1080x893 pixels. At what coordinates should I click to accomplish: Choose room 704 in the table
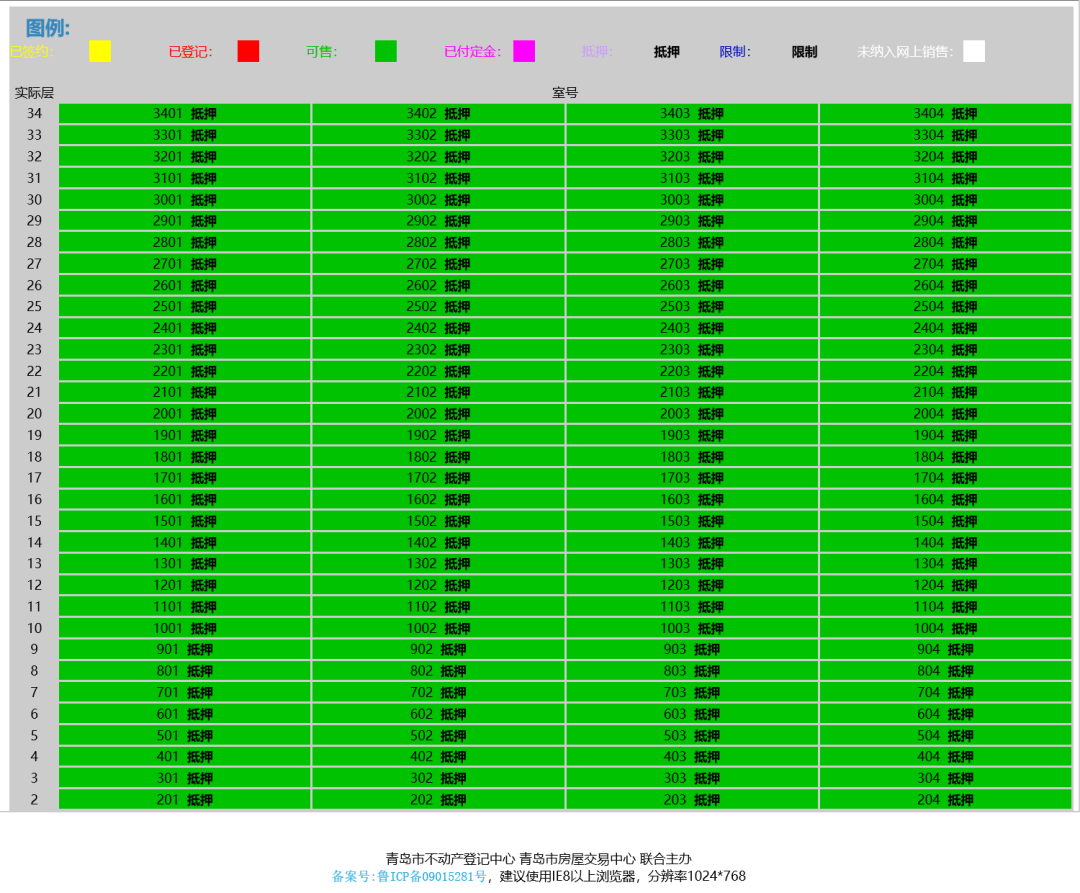[x=946, y=693]
